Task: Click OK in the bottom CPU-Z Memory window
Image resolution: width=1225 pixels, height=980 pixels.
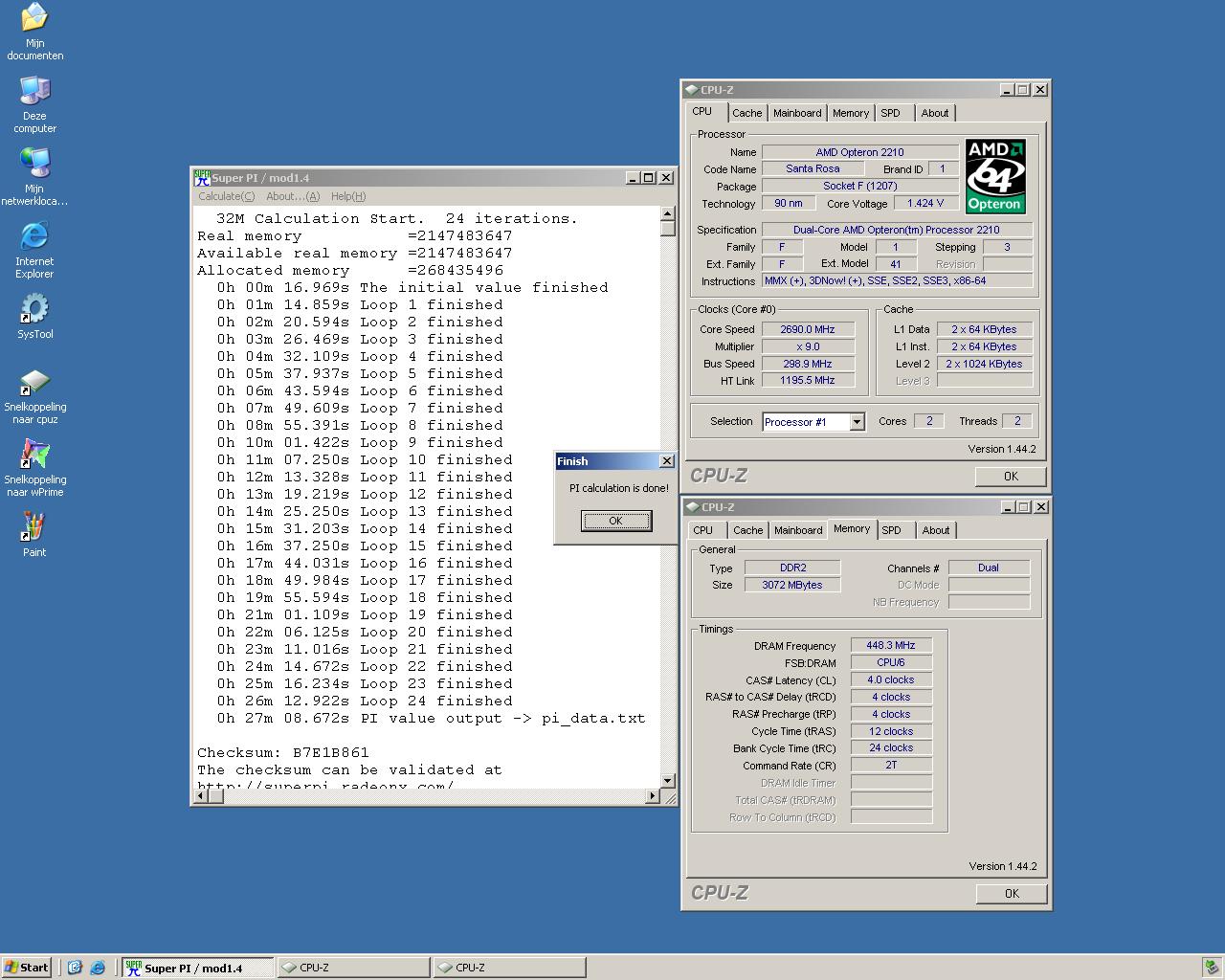Action: (x=1012, y=894)
